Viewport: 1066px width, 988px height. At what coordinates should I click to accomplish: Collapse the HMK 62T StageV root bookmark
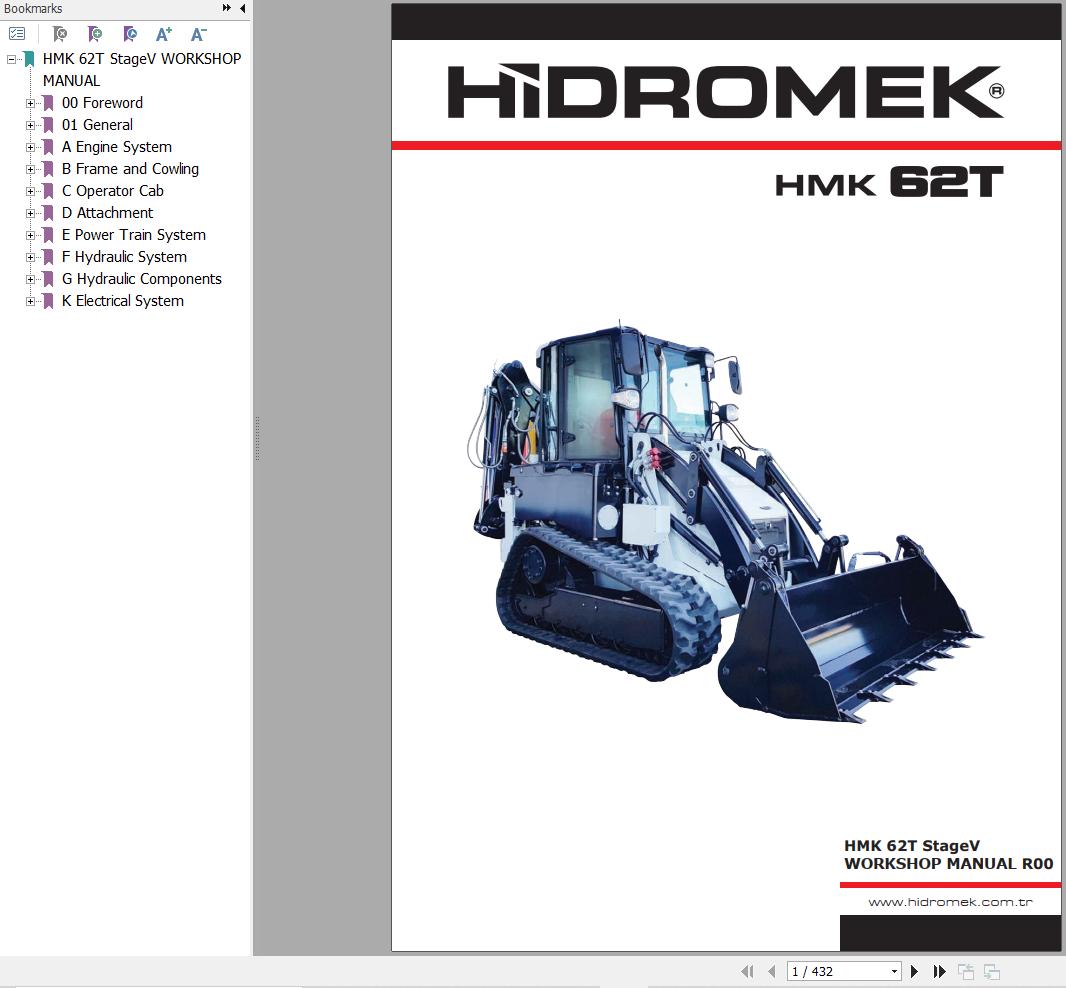click(12, 59)
